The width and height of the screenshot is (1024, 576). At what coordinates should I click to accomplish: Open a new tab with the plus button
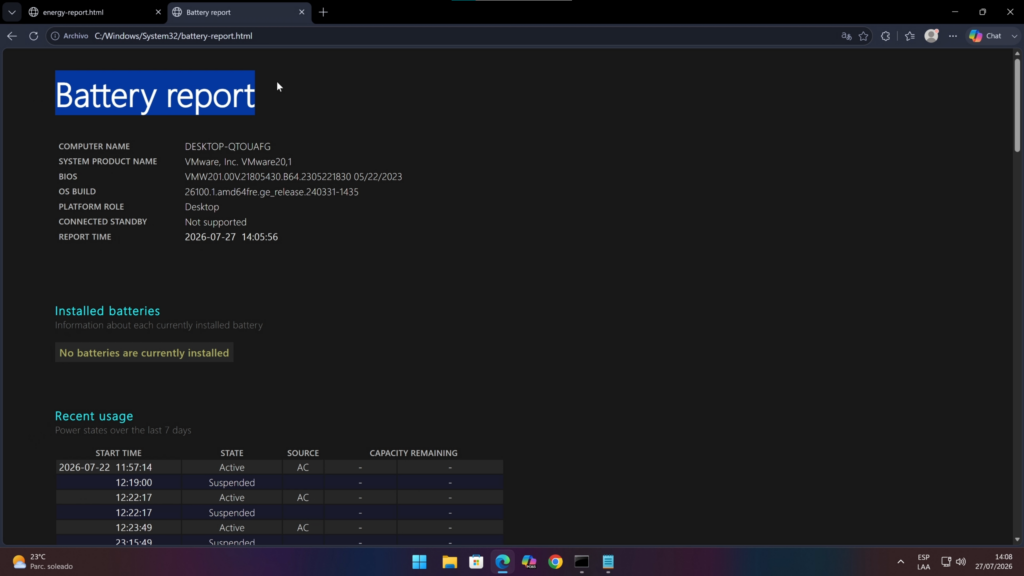coord(323,12)
